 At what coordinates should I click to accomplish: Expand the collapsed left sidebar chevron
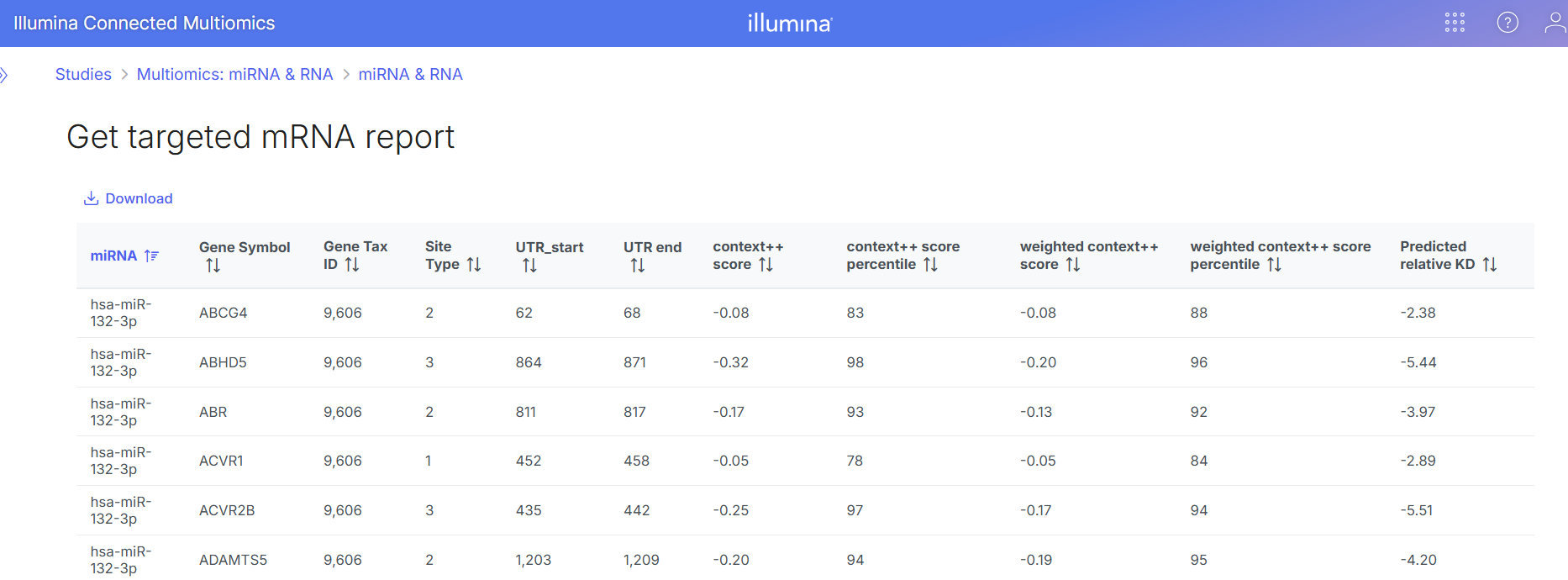(x=4, y=76)
